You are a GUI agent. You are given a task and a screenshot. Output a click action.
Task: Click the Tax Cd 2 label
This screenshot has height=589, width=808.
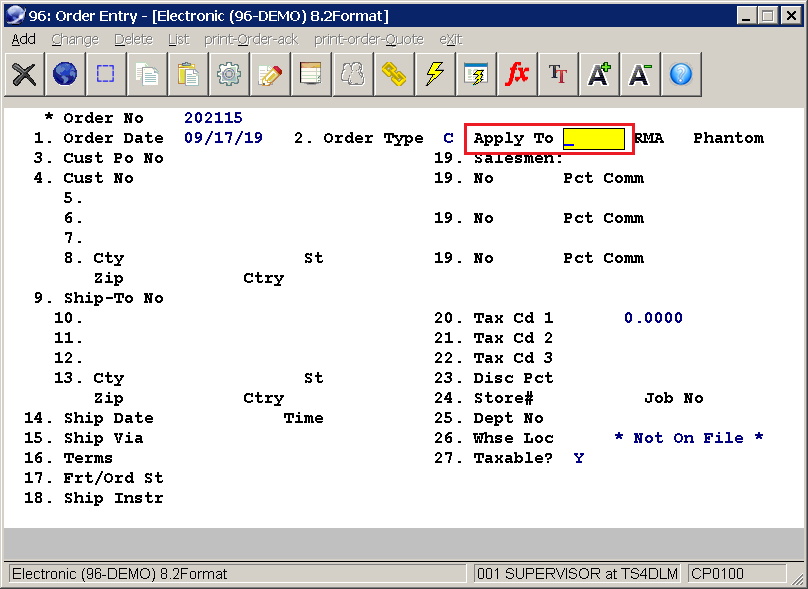click(x=513, y=338)
